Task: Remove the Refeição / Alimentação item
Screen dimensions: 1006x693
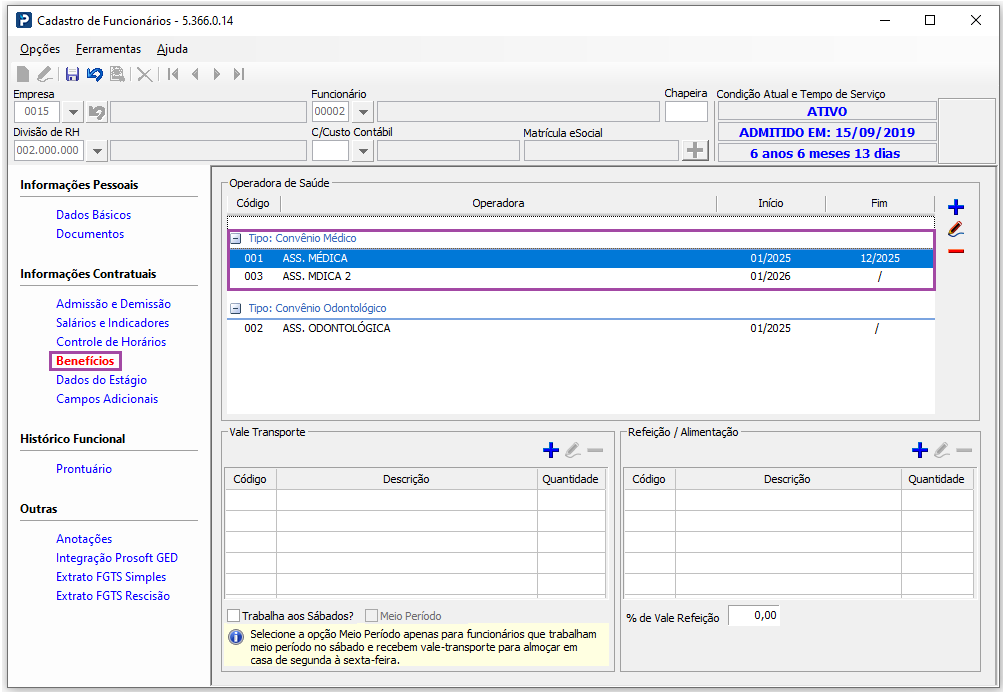Action: coord(964,450)
